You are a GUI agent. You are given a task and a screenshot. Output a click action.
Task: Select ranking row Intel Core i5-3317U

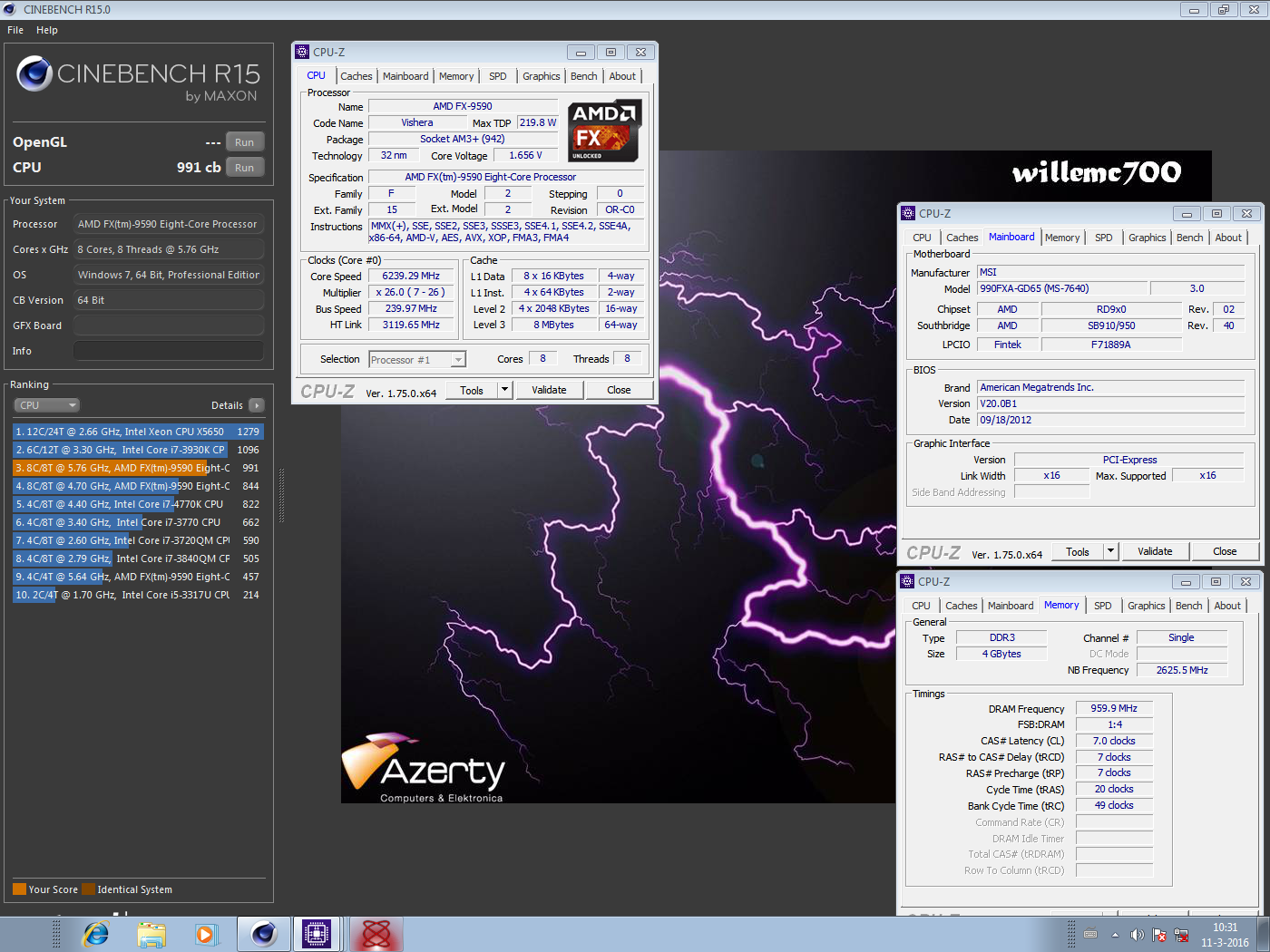pyautogui.click(x=138, y=595)
